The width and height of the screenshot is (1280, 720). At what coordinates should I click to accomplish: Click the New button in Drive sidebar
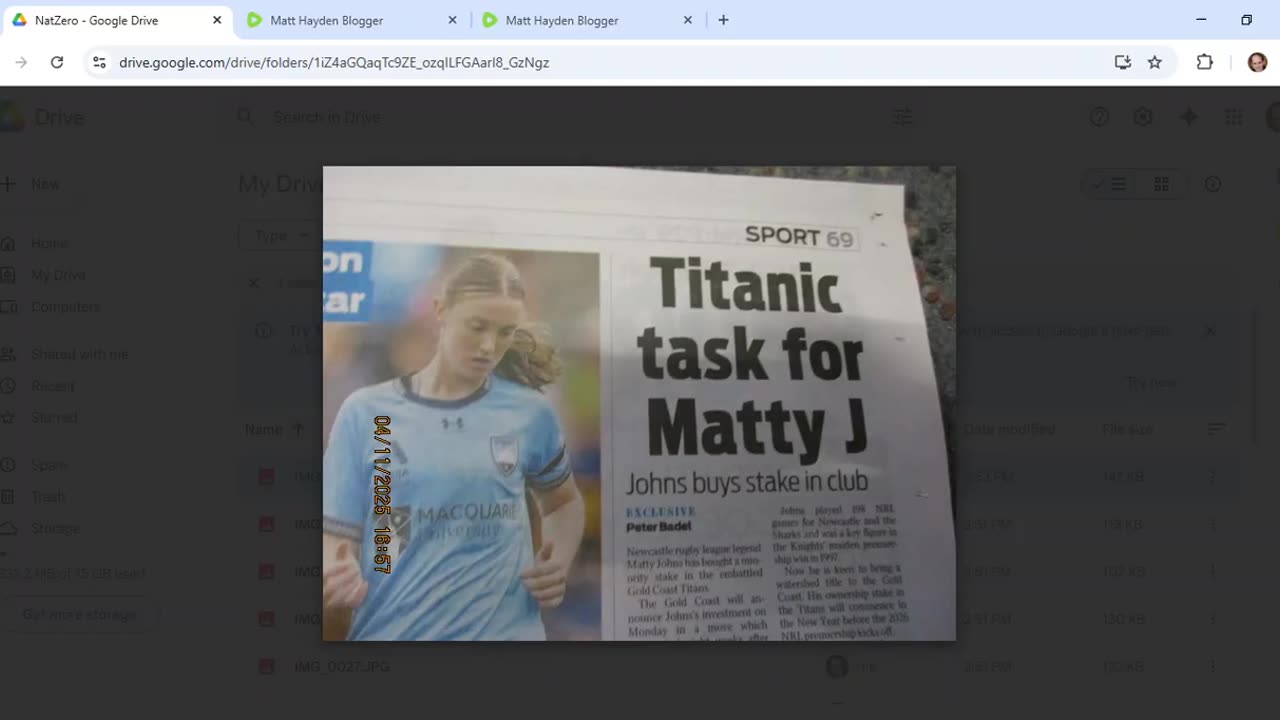click(x=33, y=184)
